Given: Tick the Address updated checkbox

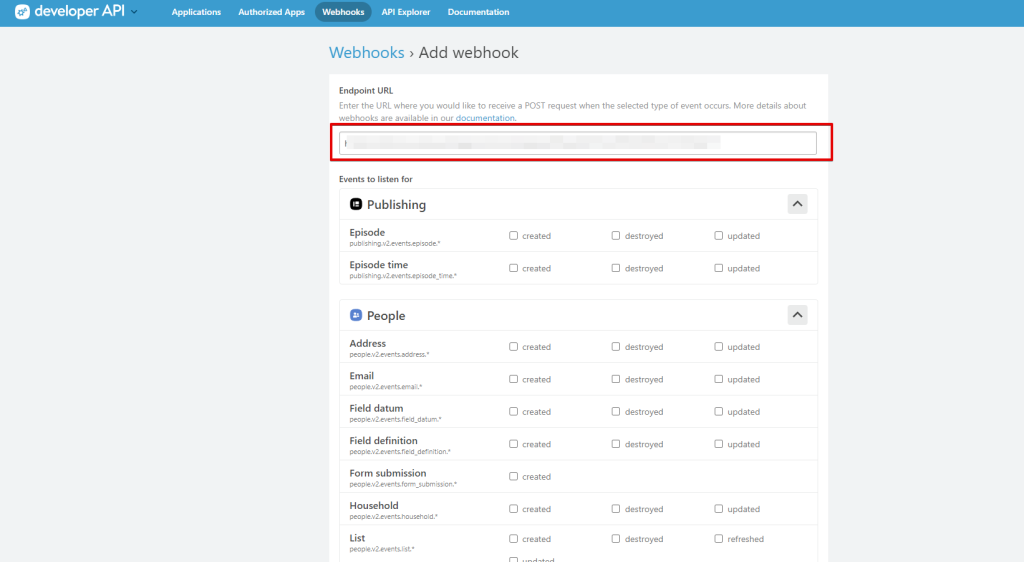Looking at the screenshot, I should pyautogui.click(x=719, y=347).
